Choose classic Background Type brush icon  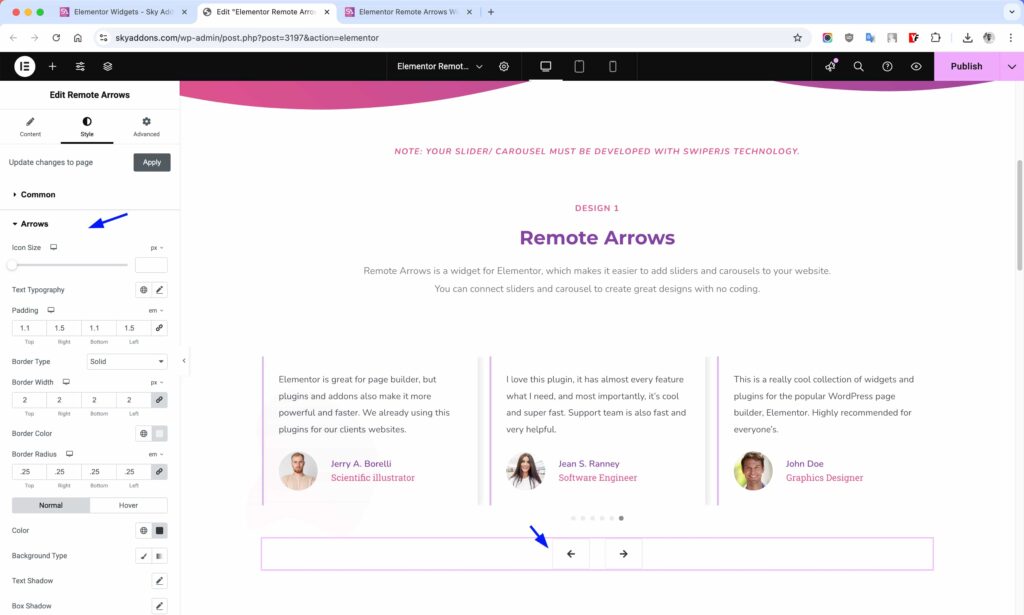(144, 556)
